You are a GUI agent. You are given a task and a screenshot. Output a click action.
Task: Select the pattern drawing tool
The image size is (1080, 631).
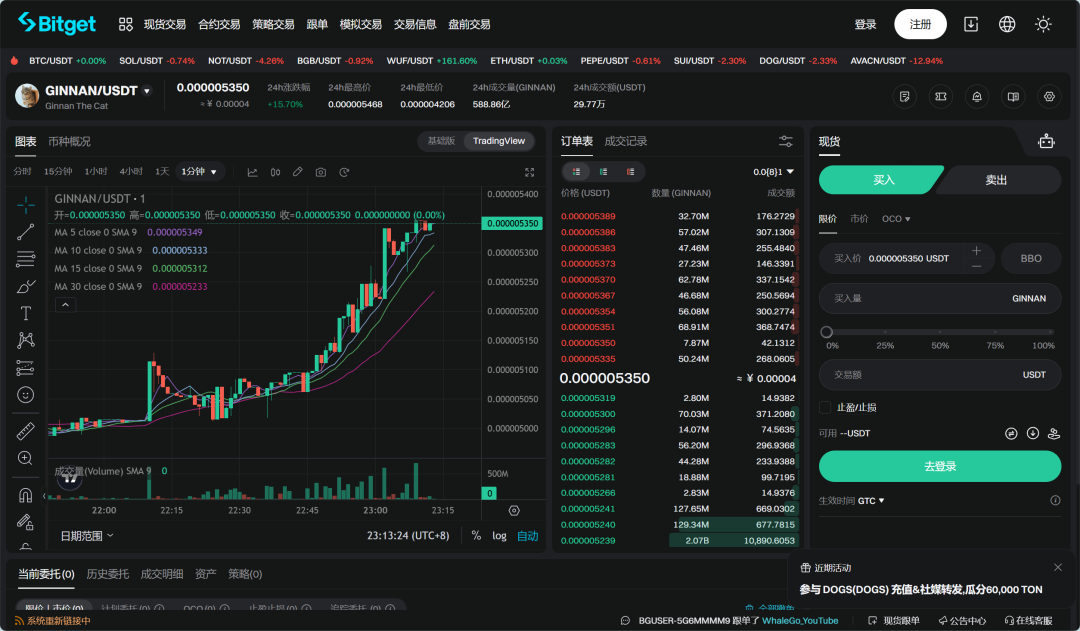[25, 340]
